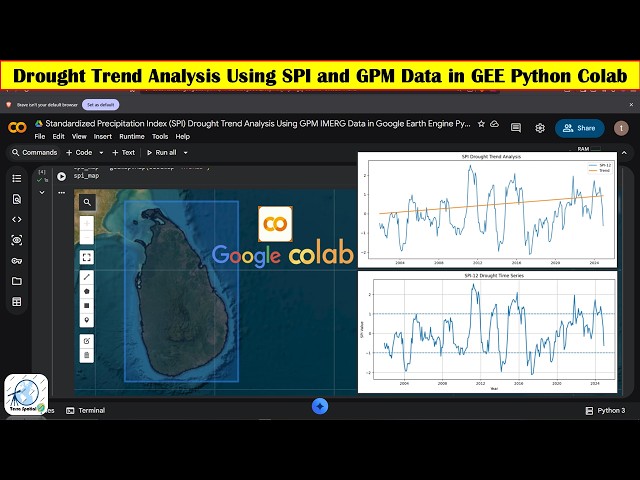Screen dimensions: 640x480
Task: Click the Share button
Action: coord(580,128)
